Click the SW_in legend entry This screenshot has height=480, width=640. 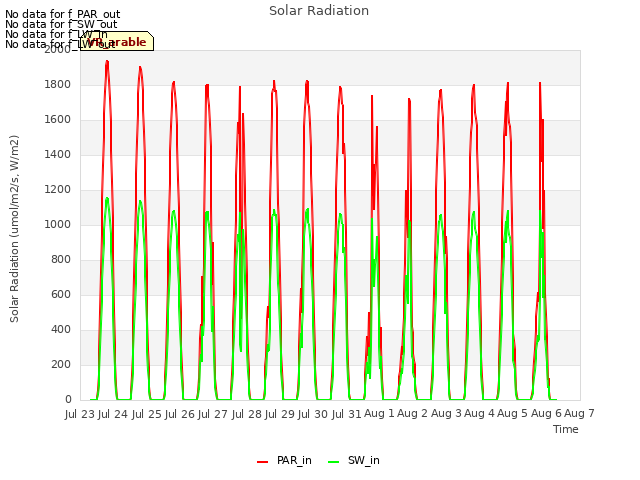tap(353, 460)
